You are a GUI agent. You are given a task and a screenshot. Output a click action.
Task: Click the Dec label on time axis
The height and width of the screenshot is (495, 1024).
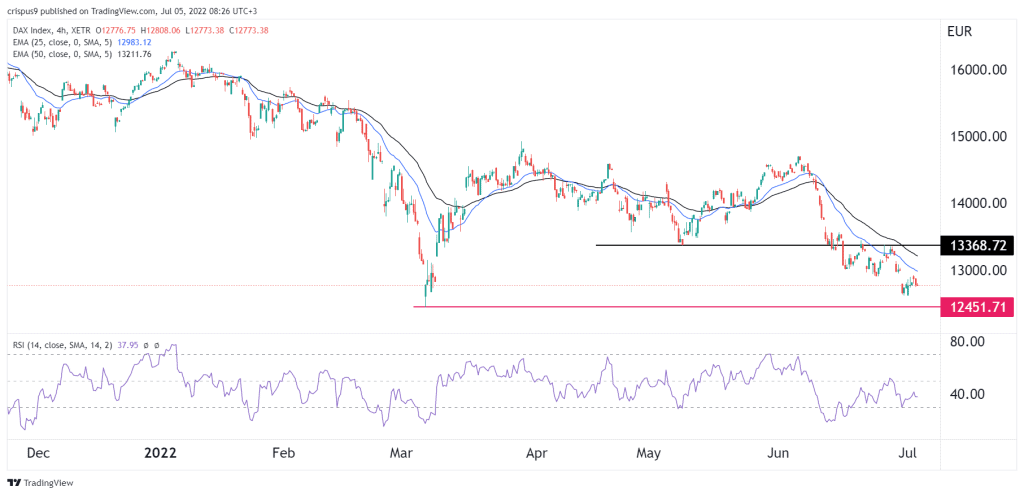click(x=38, y=453)
